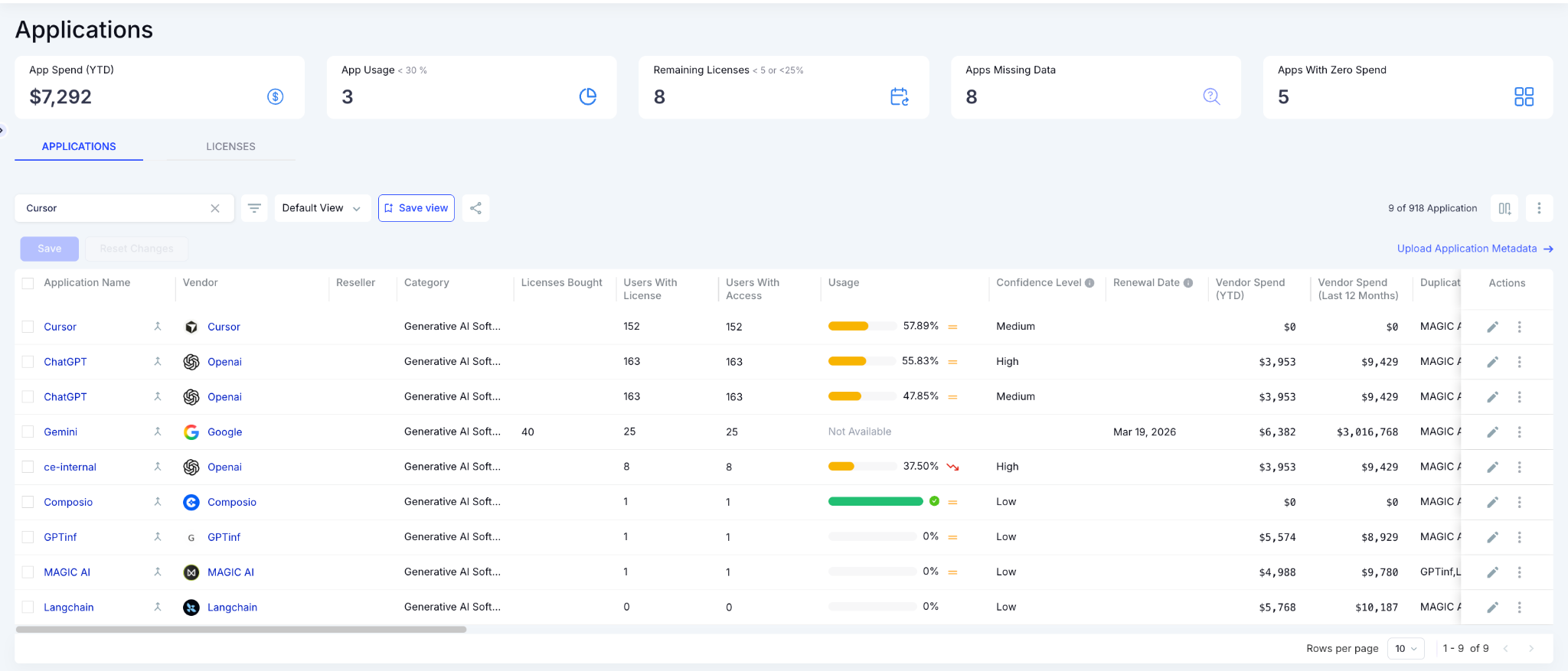Go to the next page arrow
This screenshot has height=671, width=1568.
pos(1531,648)
